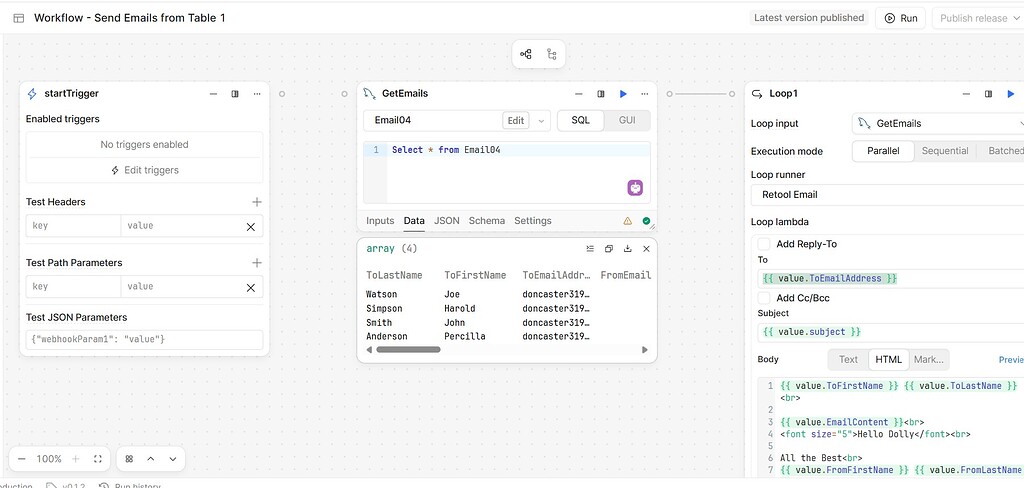Fit canvas to screen icon
The width and height of the screenshot is (1024, 488).
98,459
